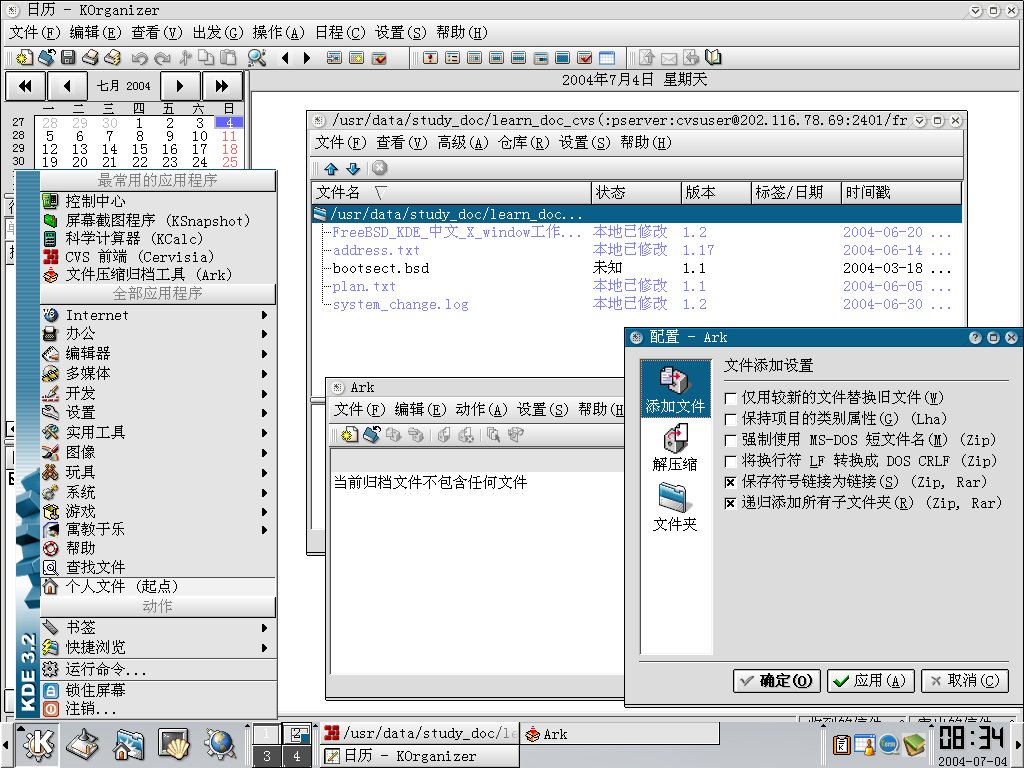The width and height of the screenshot is (1024, 768).
Task: Select system_change.log in Cervisia file list
Action: (x=400, y=304)
